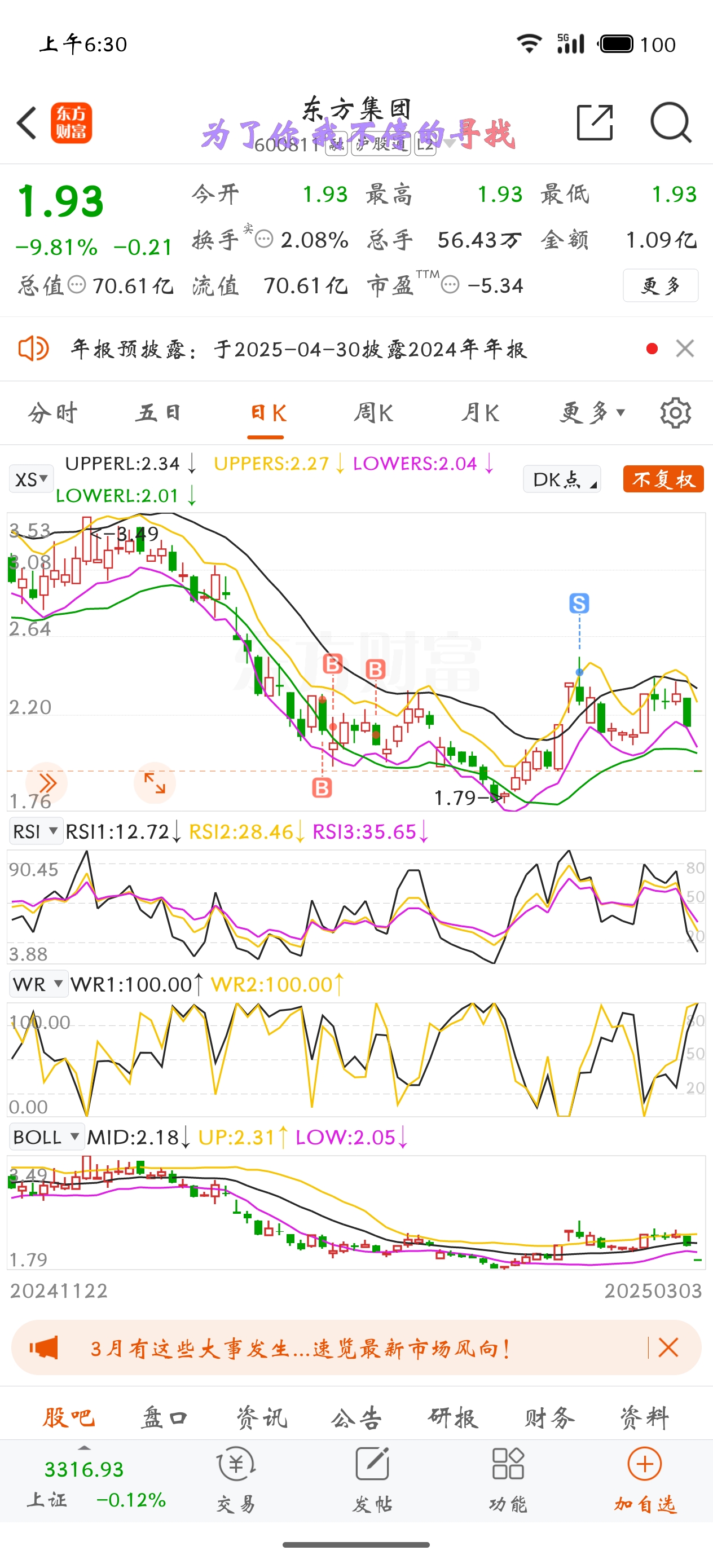Expand the 更多 chart period dropdown

pyautogui.click(x=592, y=413)
